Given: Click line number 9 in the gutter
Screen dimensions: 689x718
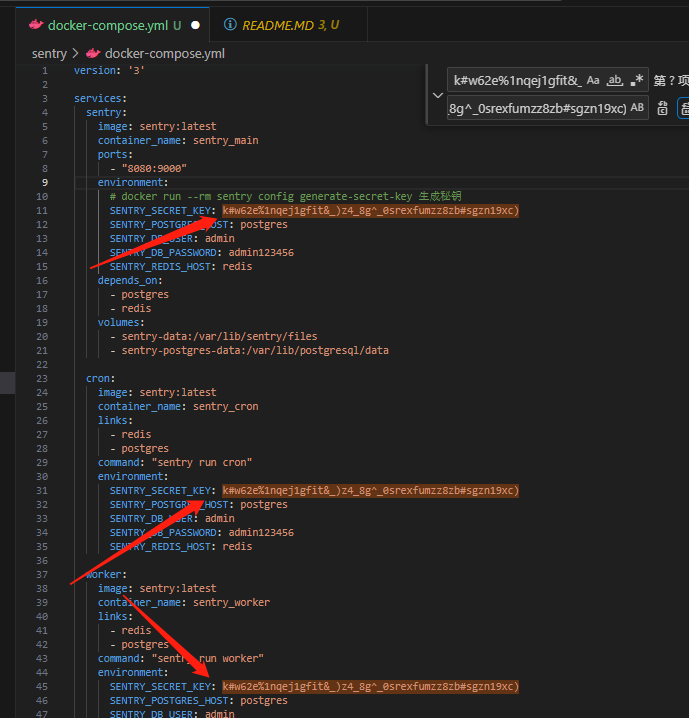Looking at the screenshot, I should 44,182.
